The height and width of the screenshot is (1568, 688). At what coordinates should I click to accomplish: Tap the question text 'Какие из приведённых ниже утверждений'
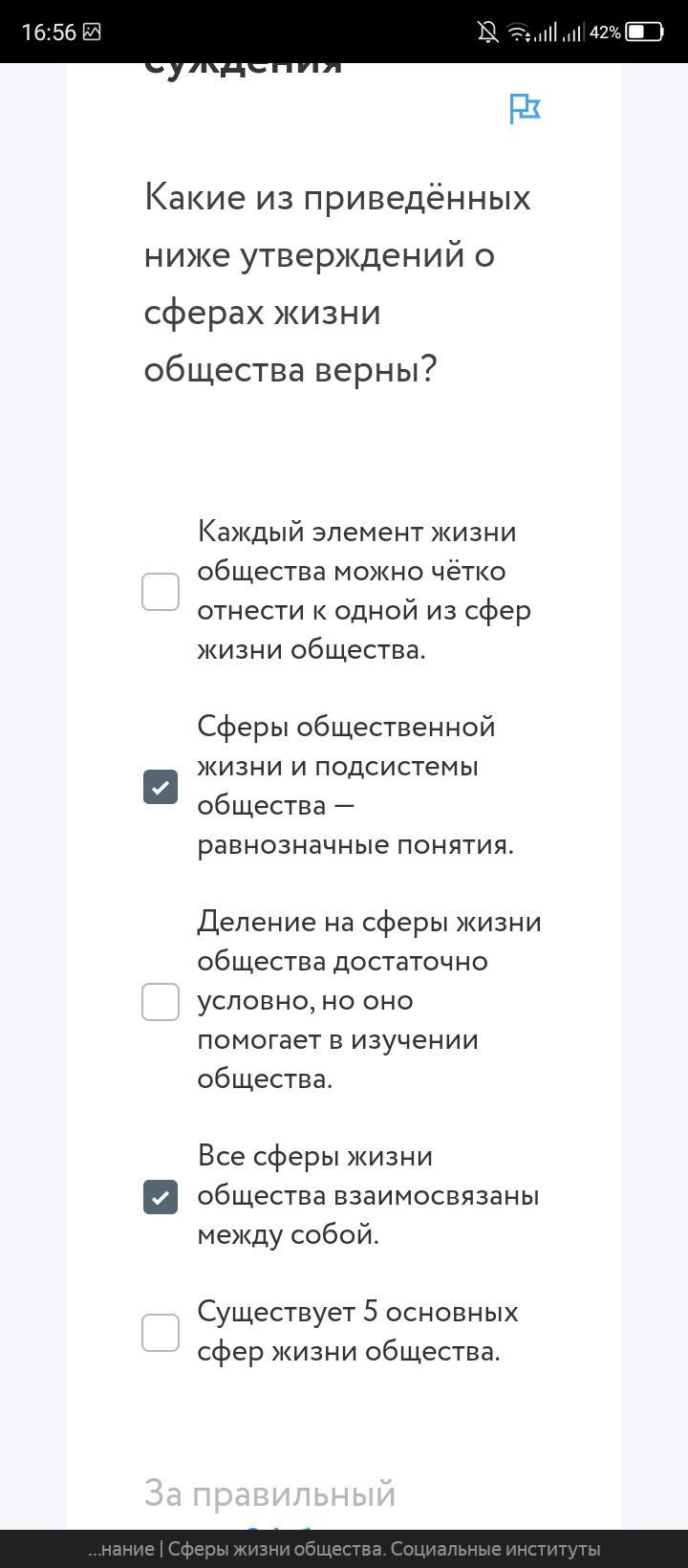337,283
